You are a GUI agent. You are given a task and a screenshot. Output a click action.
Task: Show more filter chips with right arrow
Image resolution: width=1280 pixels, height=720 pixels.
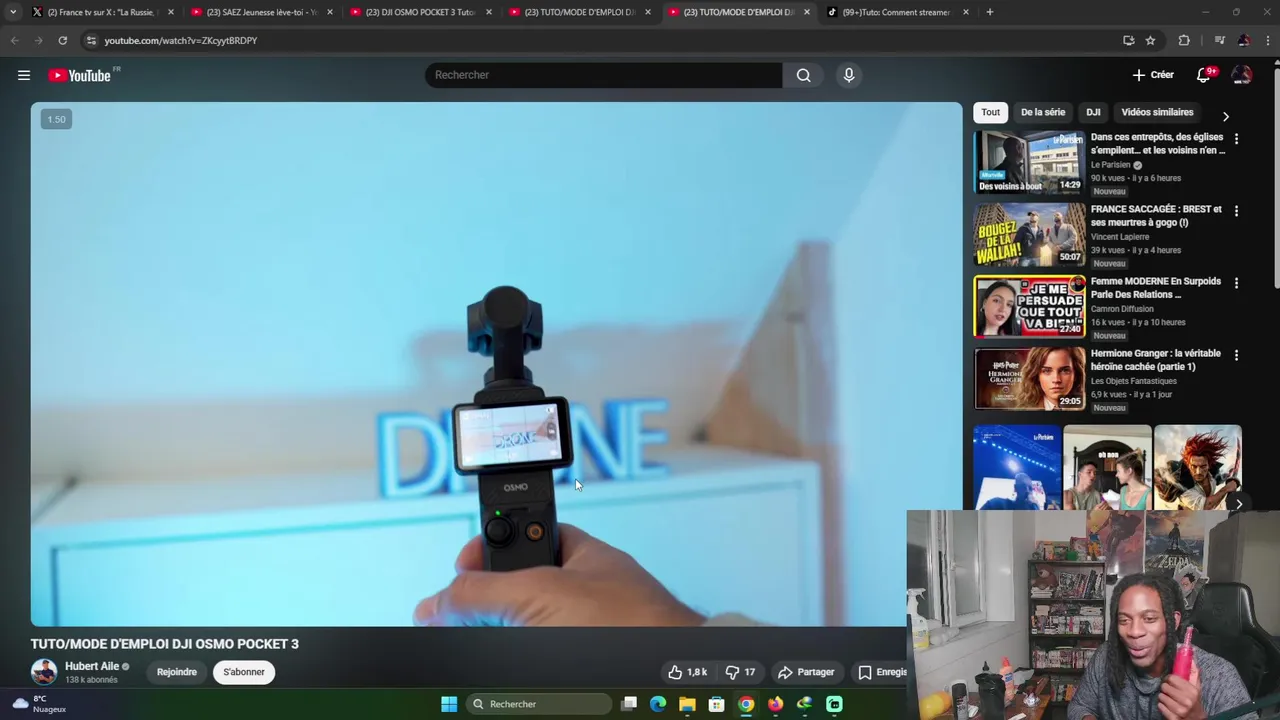point(1226,116)
